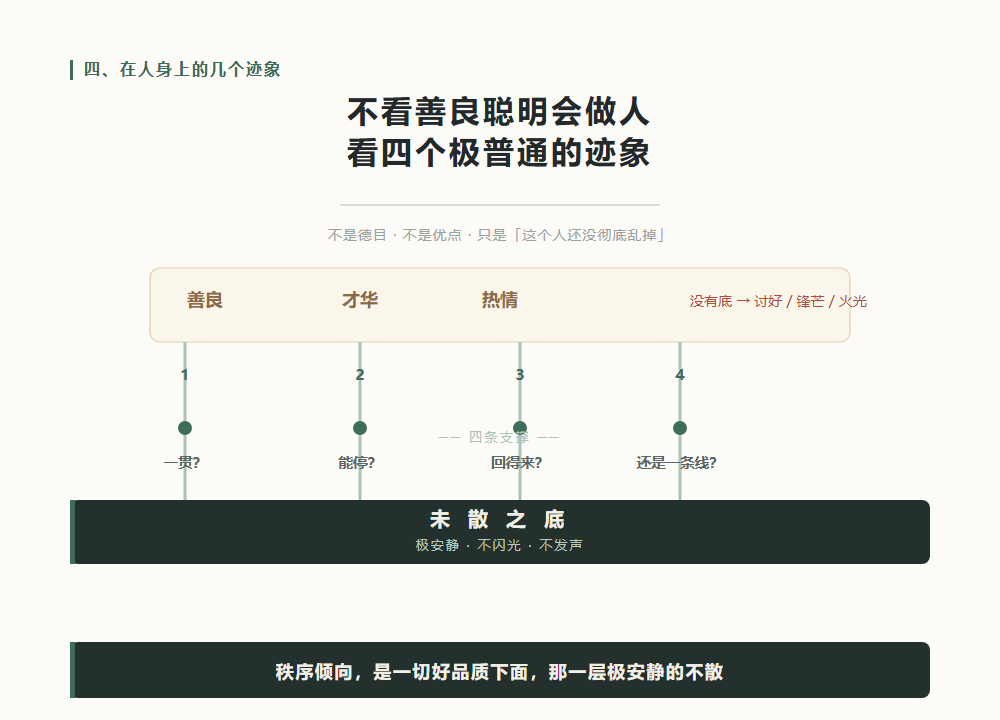Select the "才华" label

(x=360, y=300)
